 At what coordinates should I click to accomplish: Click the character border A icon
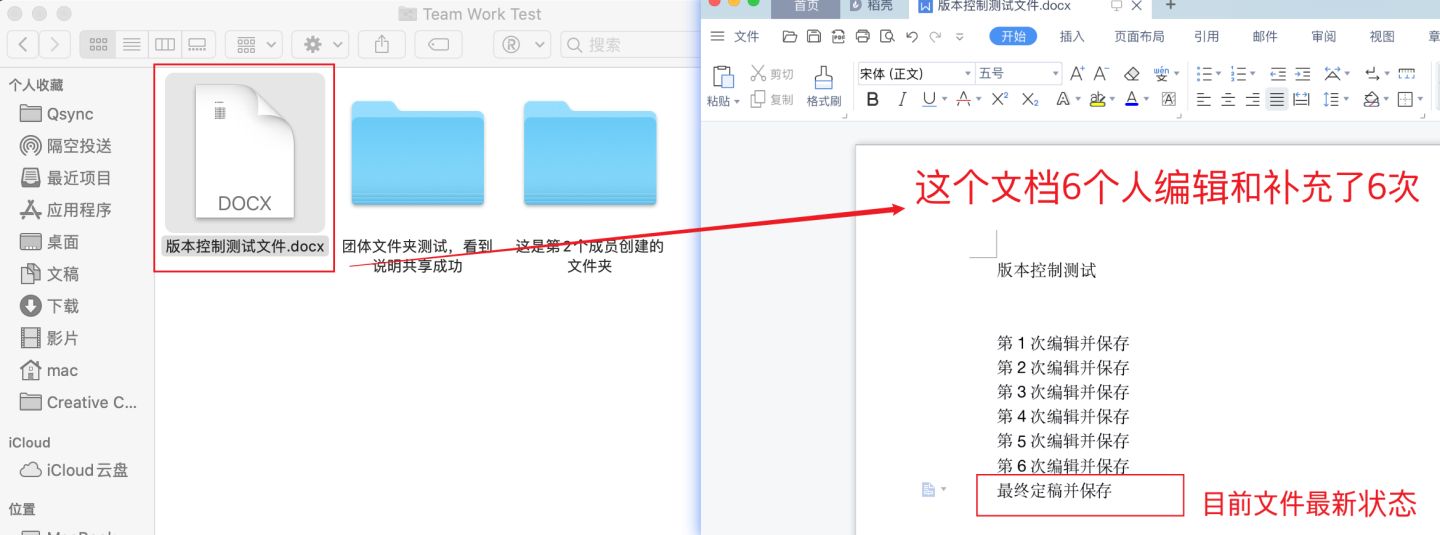pos(1168,99)
